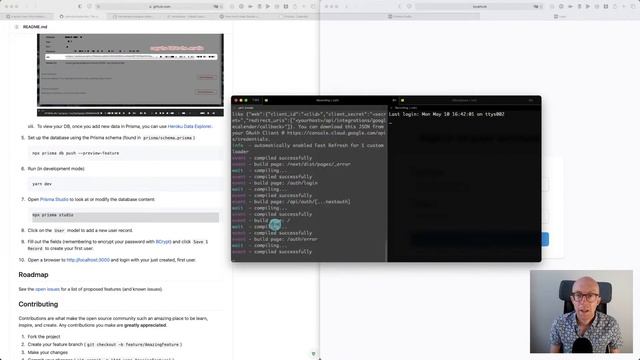The height and width of the screenshot is (360, 640).
Task: Click the 'Click on the User model' step text
Action: coord(80,231)
